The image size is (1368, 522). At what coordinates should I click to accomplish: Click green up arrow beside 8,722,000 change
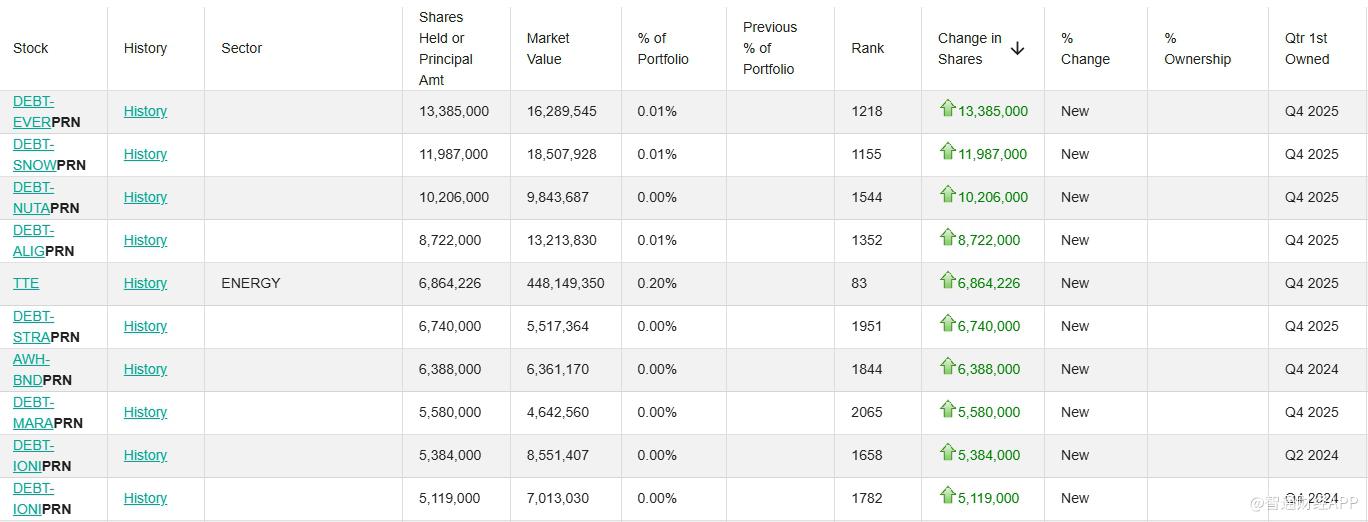[x=947, y=238]
